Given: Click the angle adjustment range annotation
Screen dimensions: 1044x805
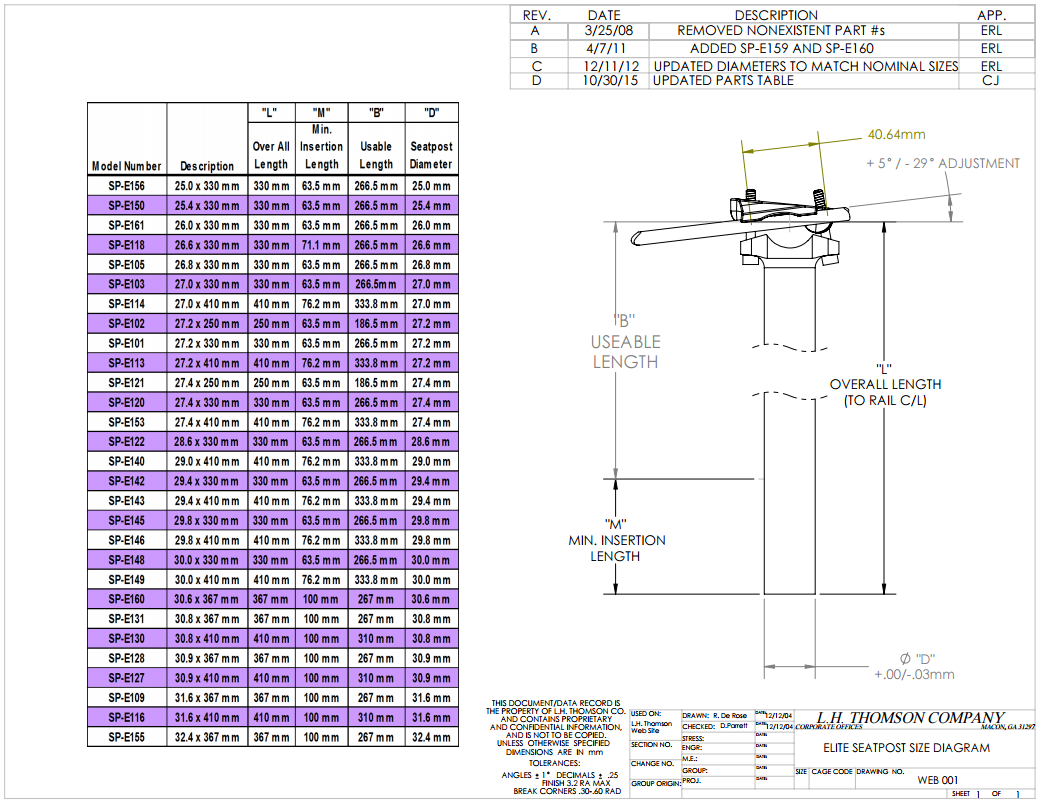Looking at the screenshot, I should [x=943, y=163].
